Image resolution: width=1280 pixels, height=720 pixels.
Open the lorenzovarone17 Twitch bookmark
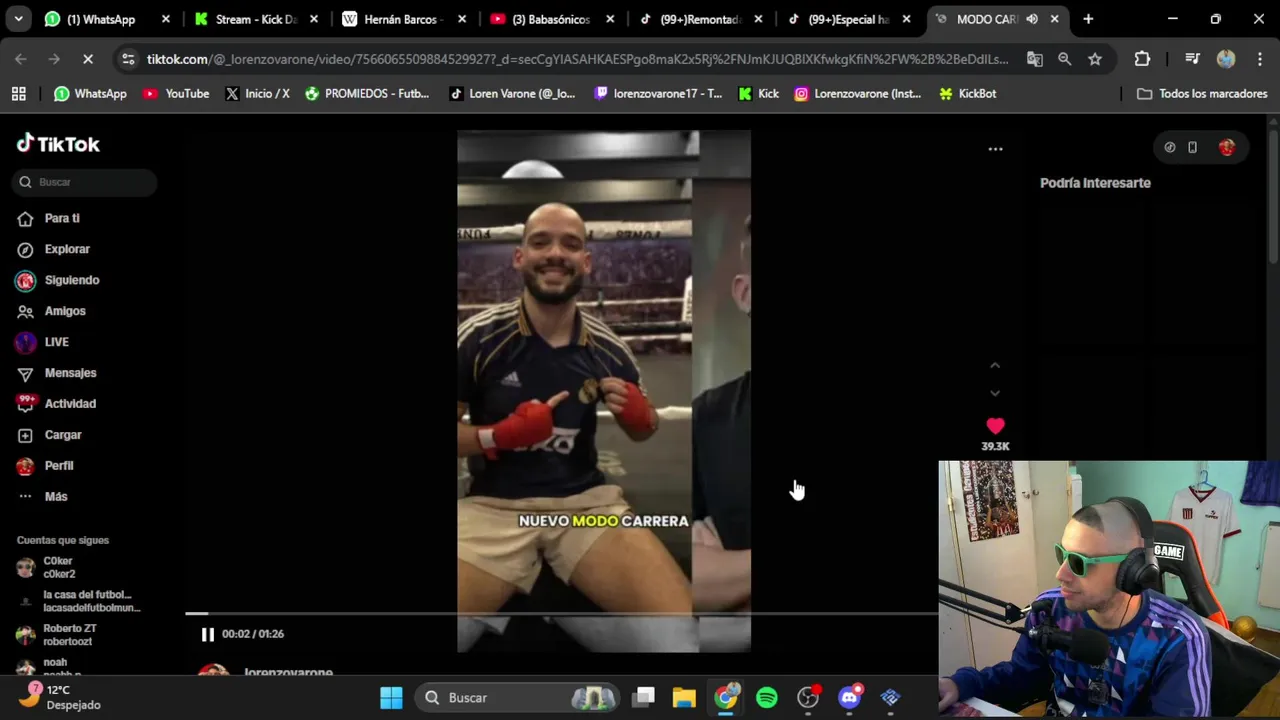[658, 94]
